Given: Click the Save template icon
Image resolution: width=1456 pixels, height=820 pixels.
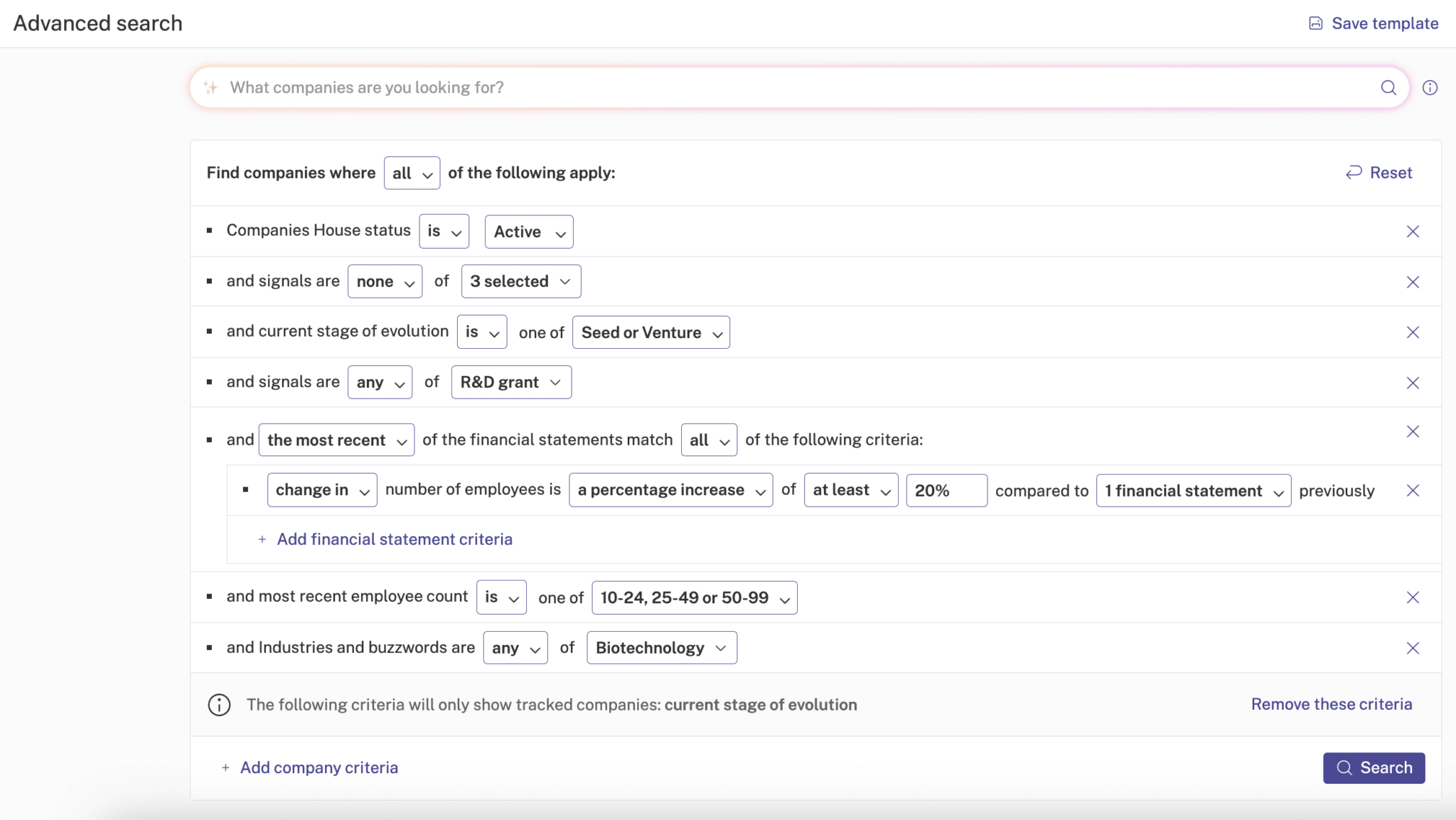Looking at the screenshot, I should [x=1316, y=23].
